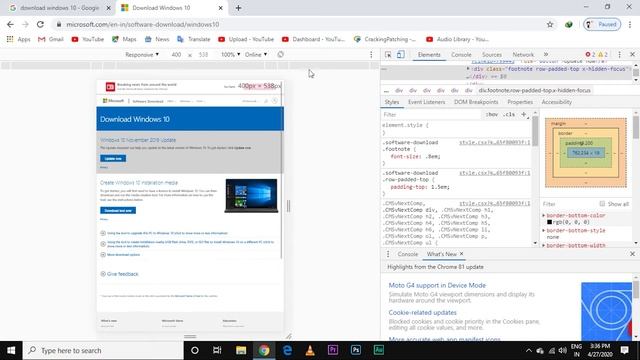
Task: Click the rotate device orientation icon
Action: pyautogui.click(x=280, y=54)
